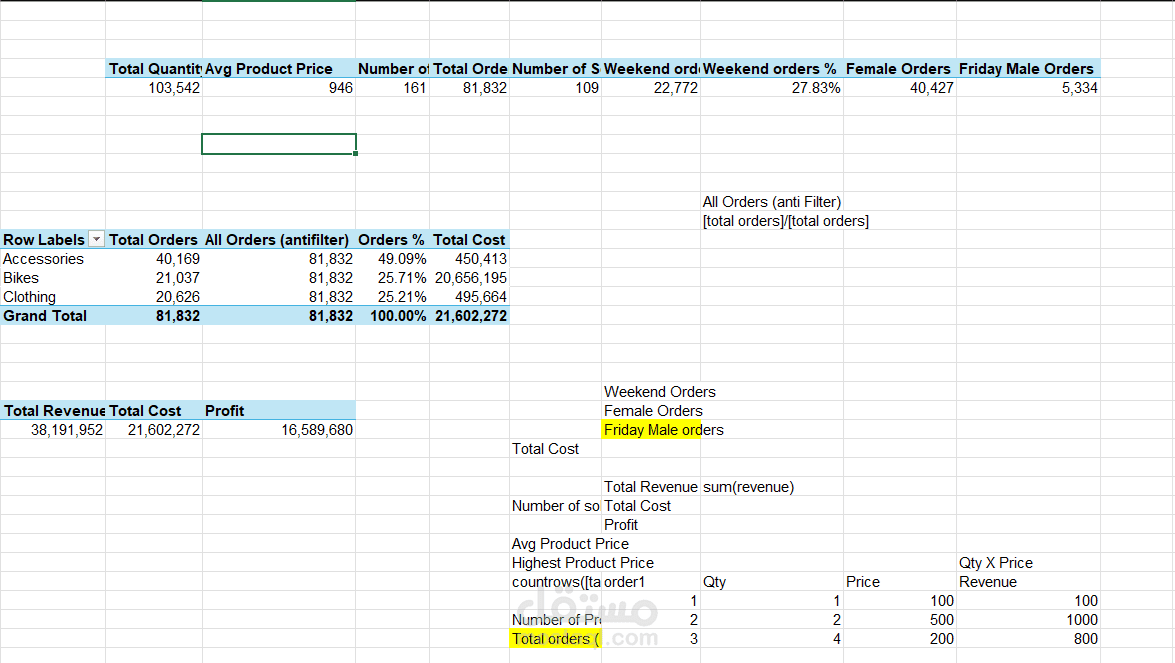The image size is (1175, 663).
Task: Select the 25.71% Bikes orders percentage
Action: [x=392, y=278]
